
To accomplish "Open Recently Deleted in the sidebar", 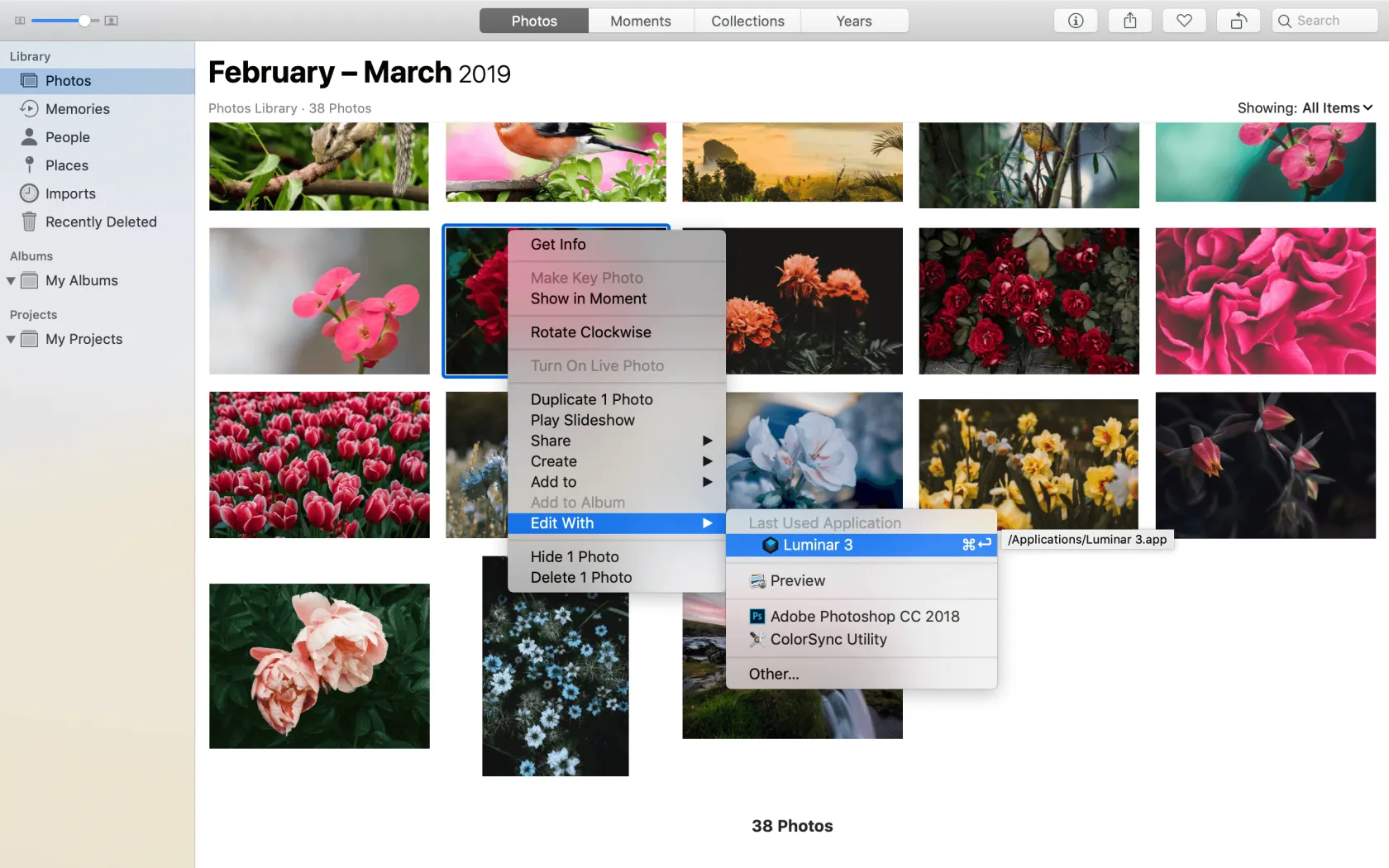I will pyautogui.click(x=101, y=222).
